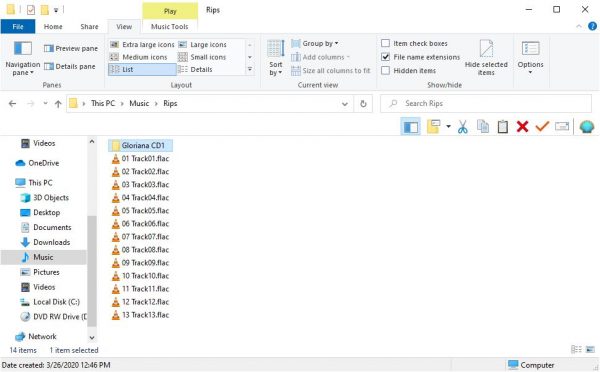Click the copy icon in toolbar
The image size is (600, 372).
coord(483,127)
